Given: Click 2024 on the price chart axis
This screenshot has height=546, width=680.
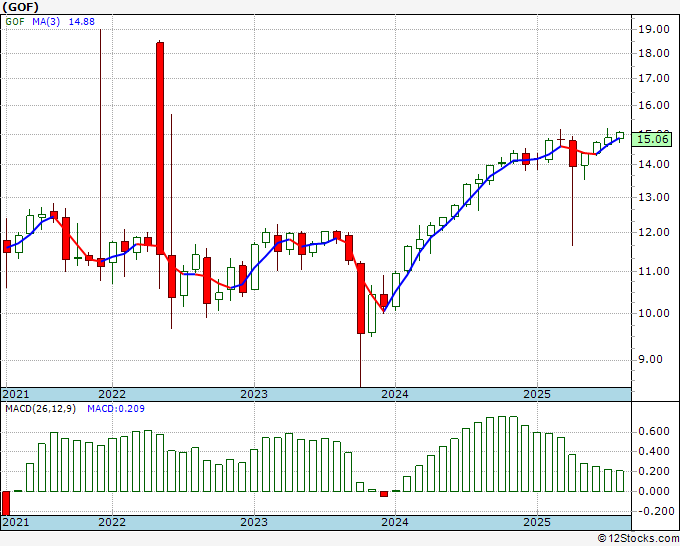Looking at the screenshot, I should (x=395, y=394).
